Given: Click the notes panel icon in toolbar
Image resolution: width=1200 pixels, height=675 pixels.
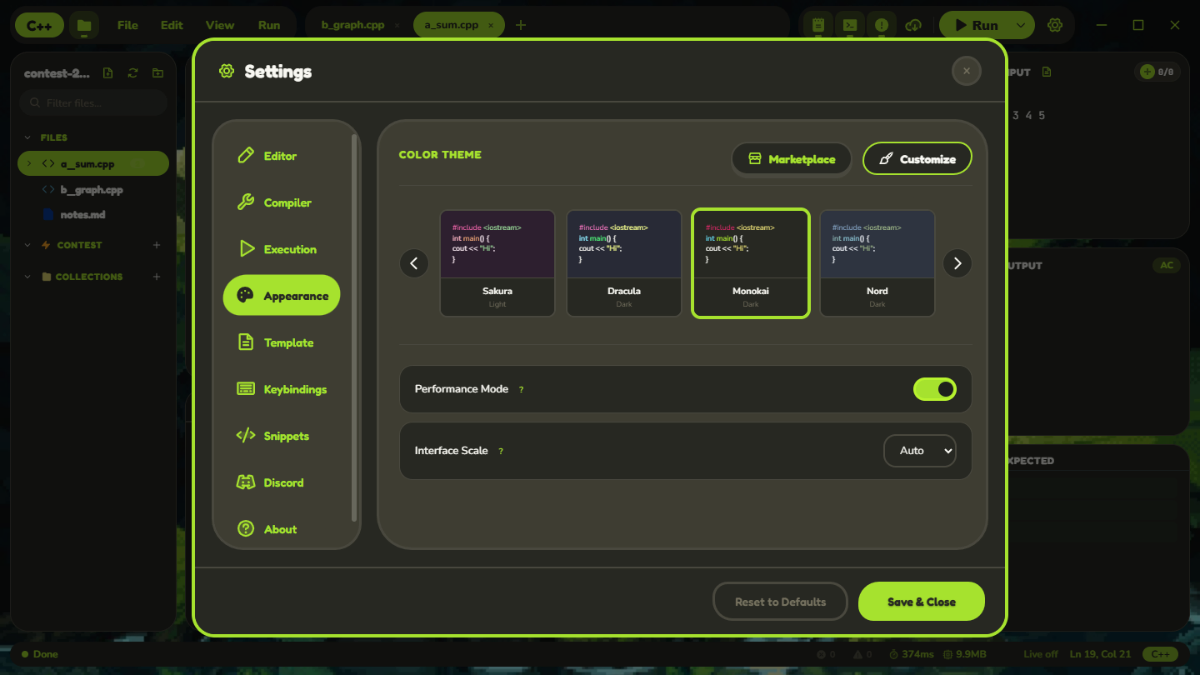Looking at the screenshot, I should pyautogui.click(x=819, y=25).
